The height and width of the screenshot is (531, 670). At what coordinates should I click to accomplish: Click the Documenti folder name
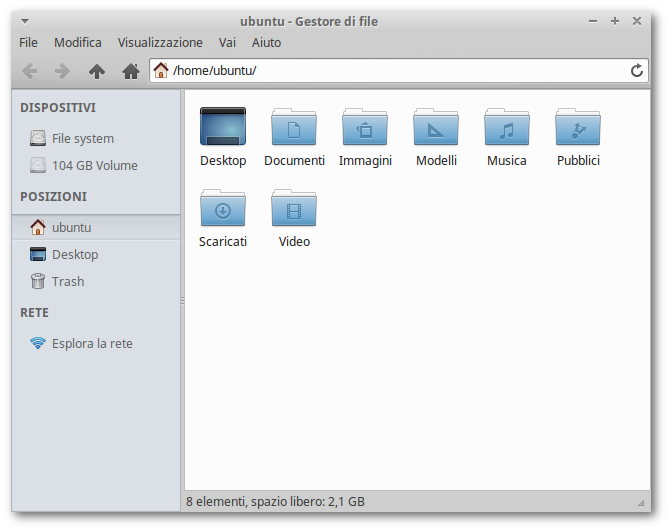click(294, 161)
